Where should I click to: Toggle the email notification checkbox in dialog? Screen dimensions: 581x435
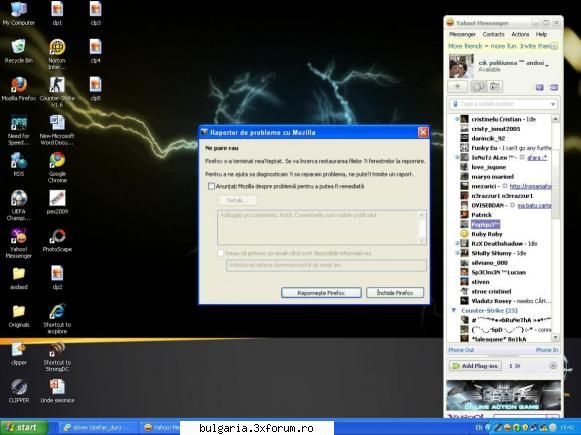coord(220,253)
